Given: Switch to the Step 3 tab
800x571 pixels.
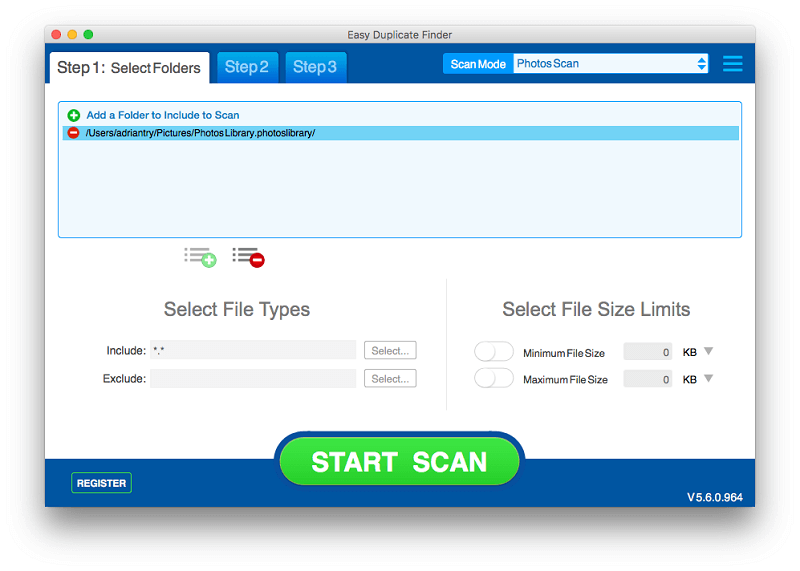Looking at the screenshot, I should [315, 67].
